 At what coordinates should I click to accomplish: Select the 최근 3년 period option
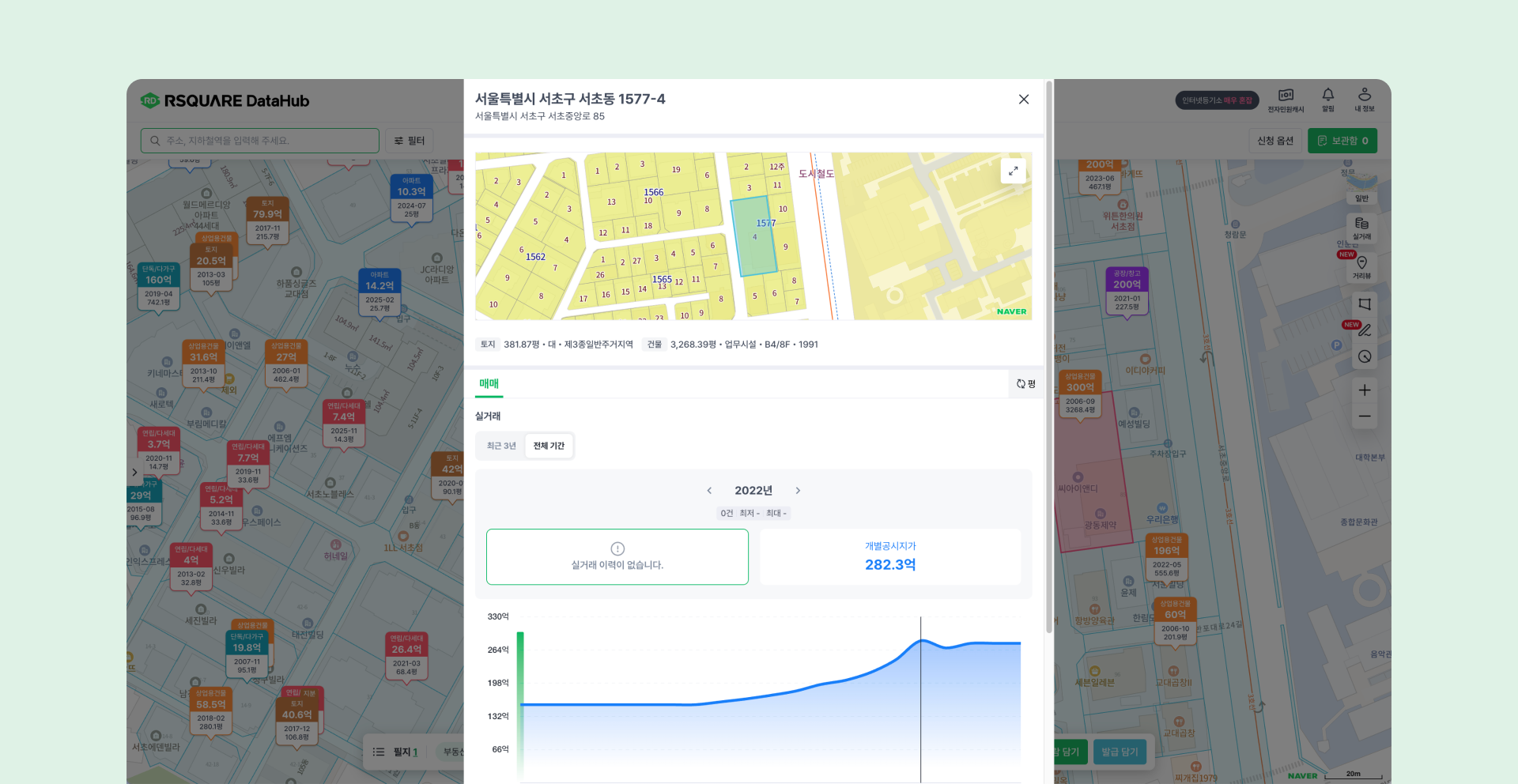click(x=501, y=446)
